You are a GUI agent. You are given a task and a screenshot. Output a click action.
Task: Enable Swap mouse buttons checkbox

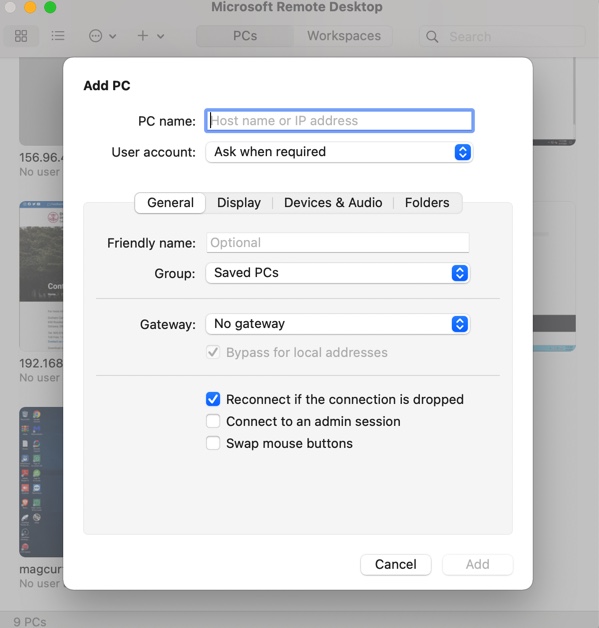click(213, 443)
